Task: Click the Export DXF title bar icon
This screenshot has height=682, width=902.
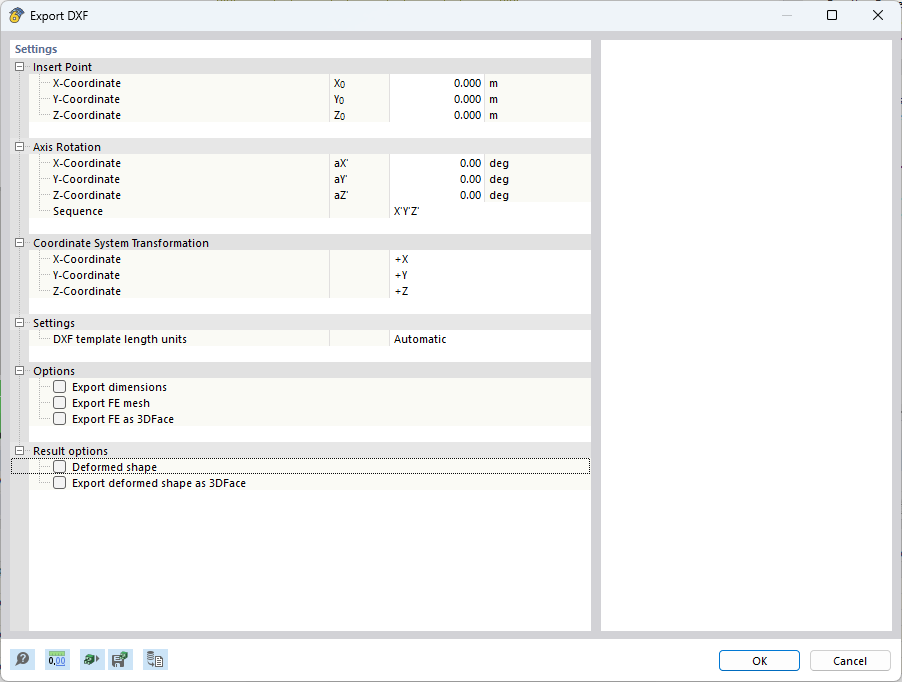Action: 14,15
